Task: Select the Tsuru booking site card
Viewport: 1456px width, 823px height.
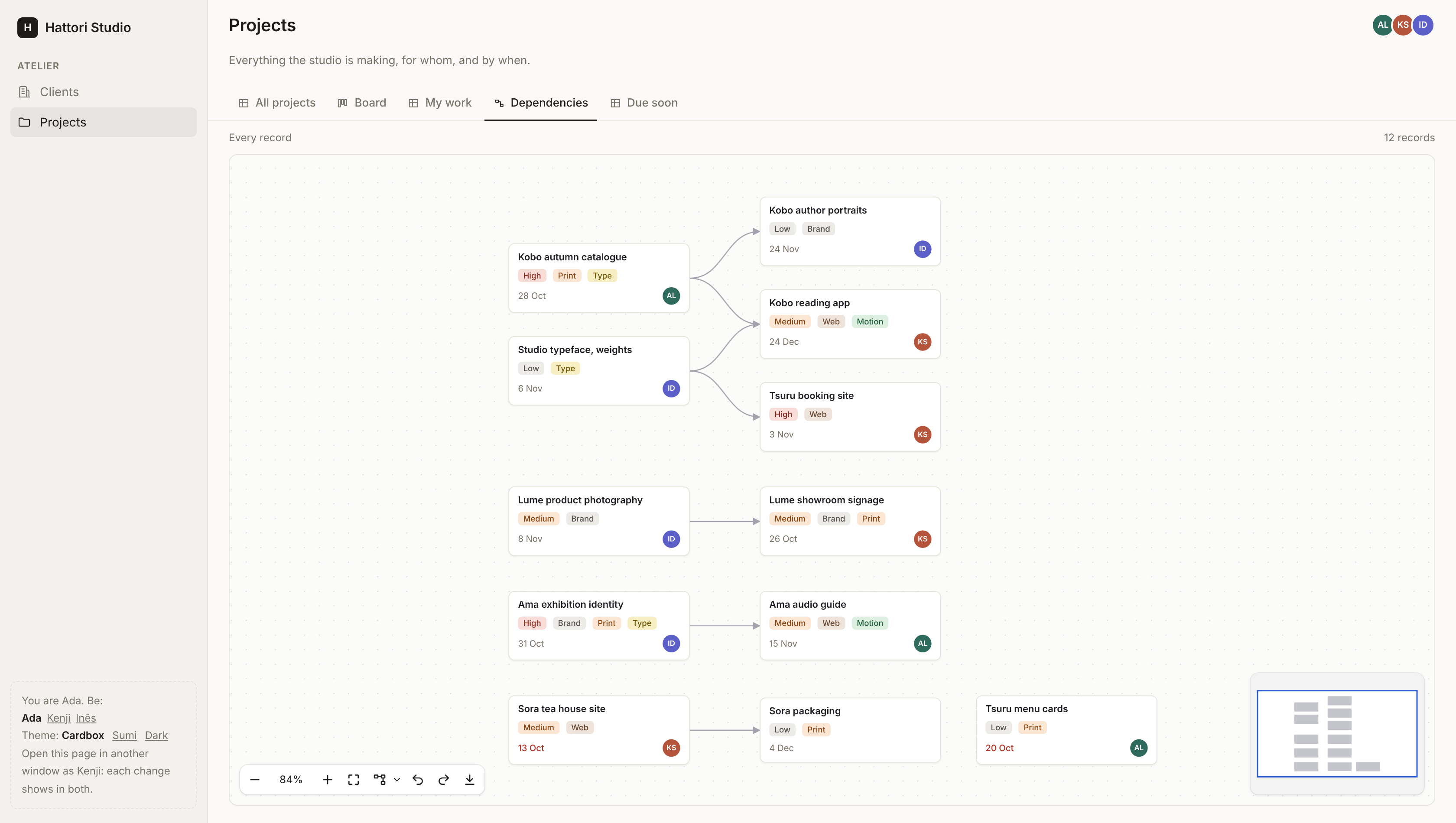Action: tap(850, 417)
